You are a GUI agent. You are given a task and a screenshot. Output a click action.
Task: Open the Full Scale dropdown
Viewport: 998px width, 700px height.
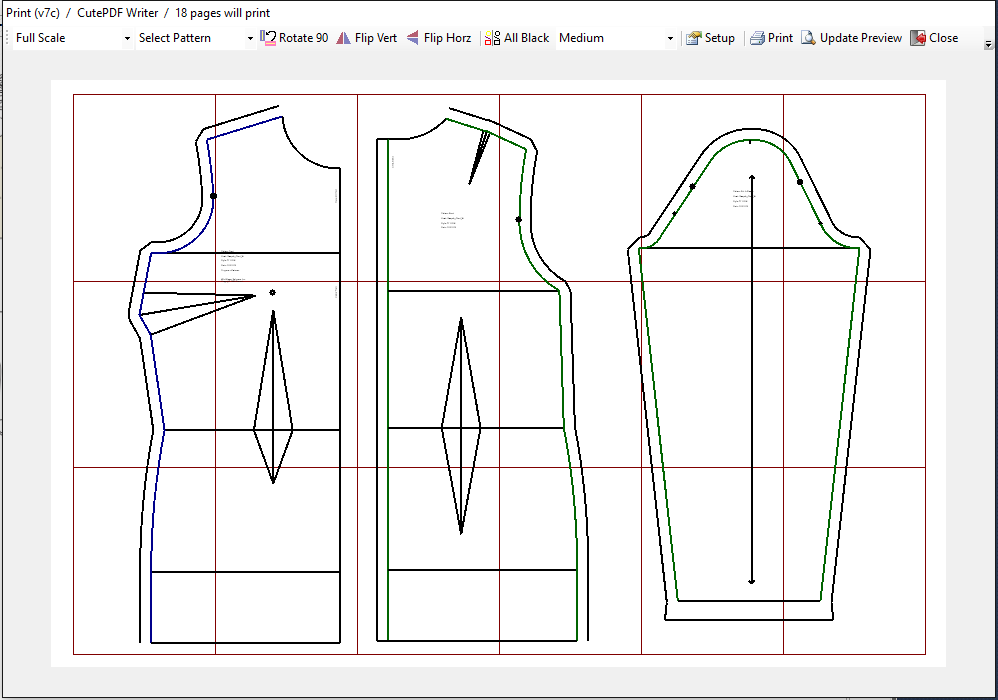point(127,38)
